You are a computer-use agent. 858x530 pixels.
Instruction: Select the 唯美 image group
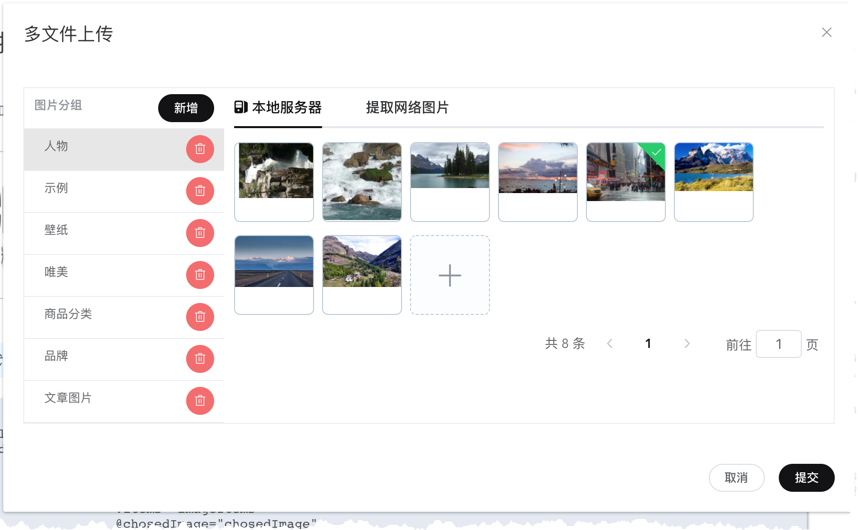[124, 275]
